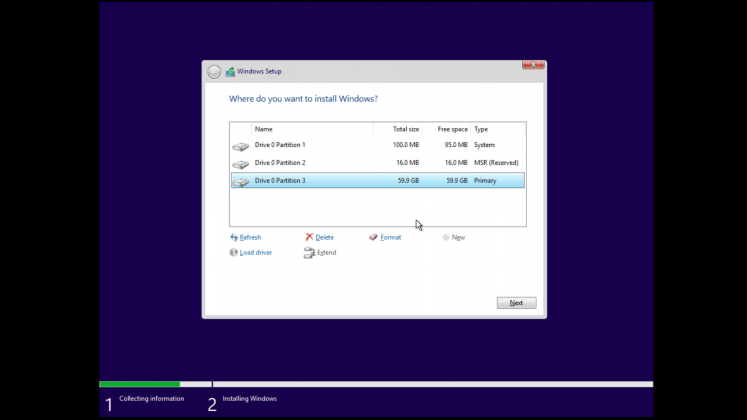Go back with the round arrow button
The height and width of the screenshot is (420, 747).
(214, 72)
